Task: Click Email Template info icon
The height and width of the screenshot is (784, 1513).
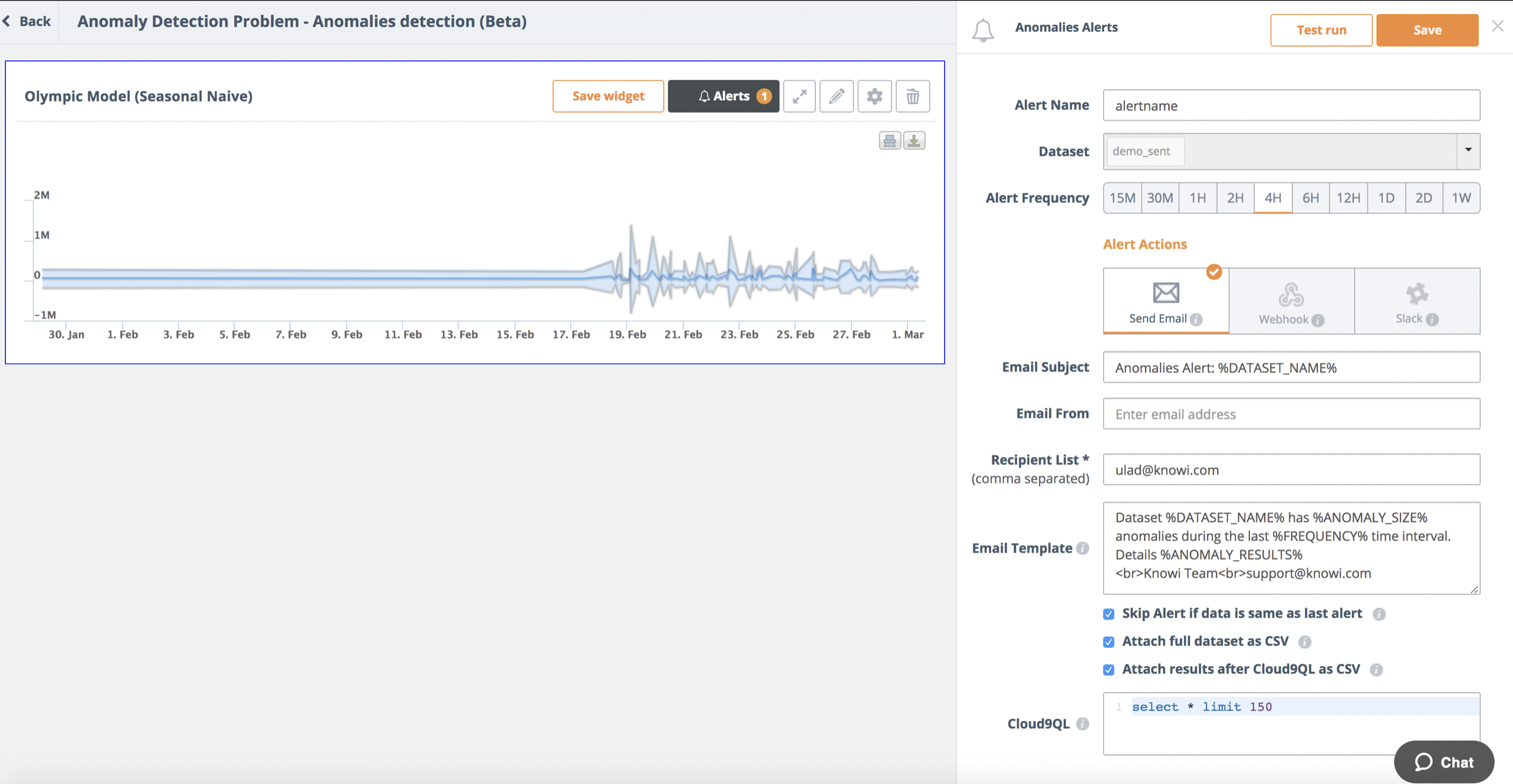Action: [x=1083, y=548]
